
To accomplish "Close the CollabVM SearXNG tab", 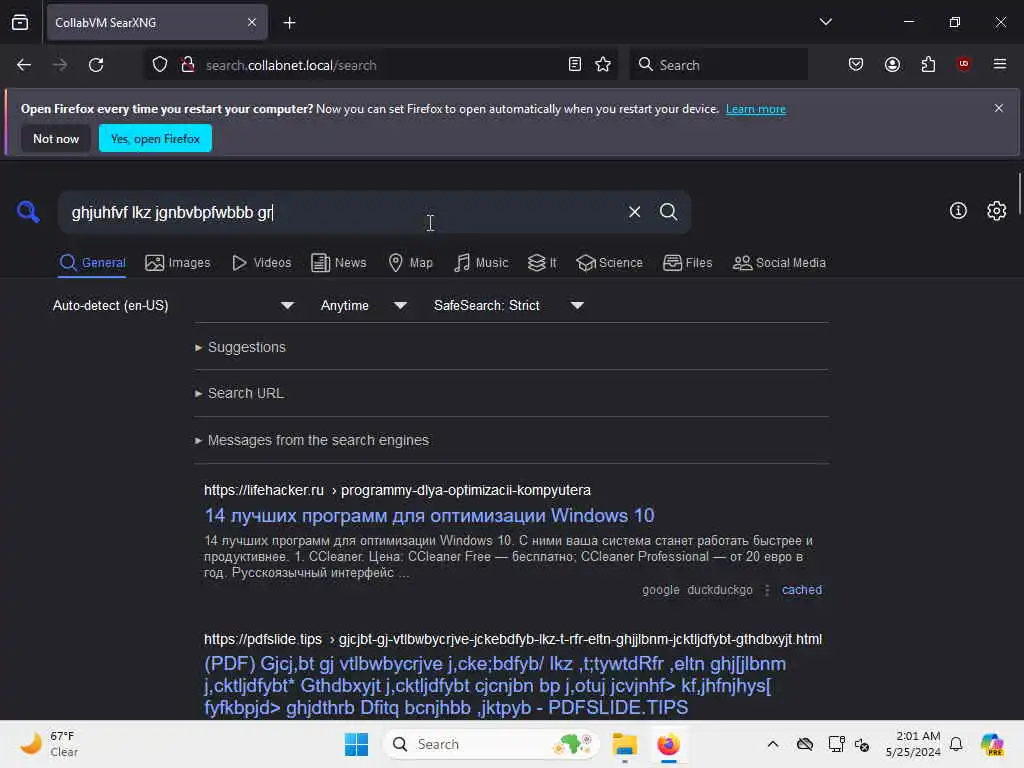I will coord(251,22).
